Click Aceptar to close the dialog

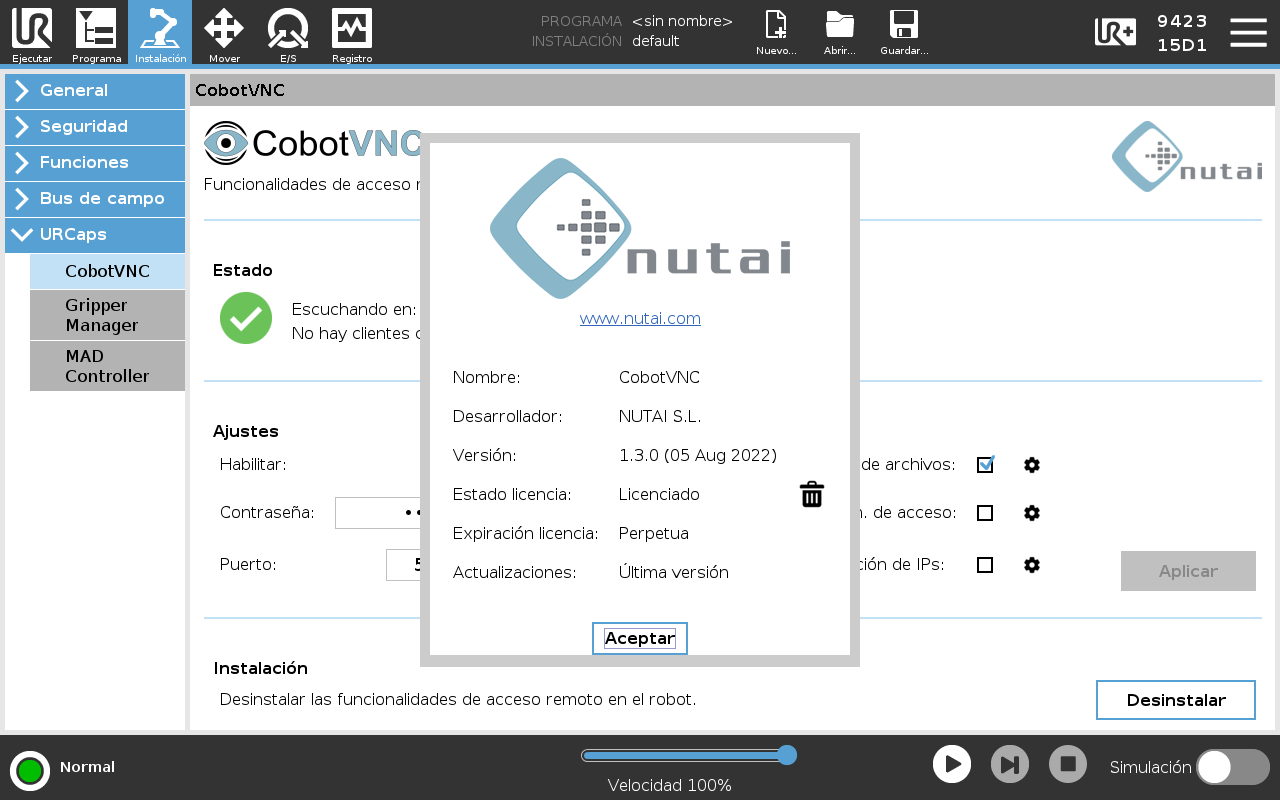640,638
